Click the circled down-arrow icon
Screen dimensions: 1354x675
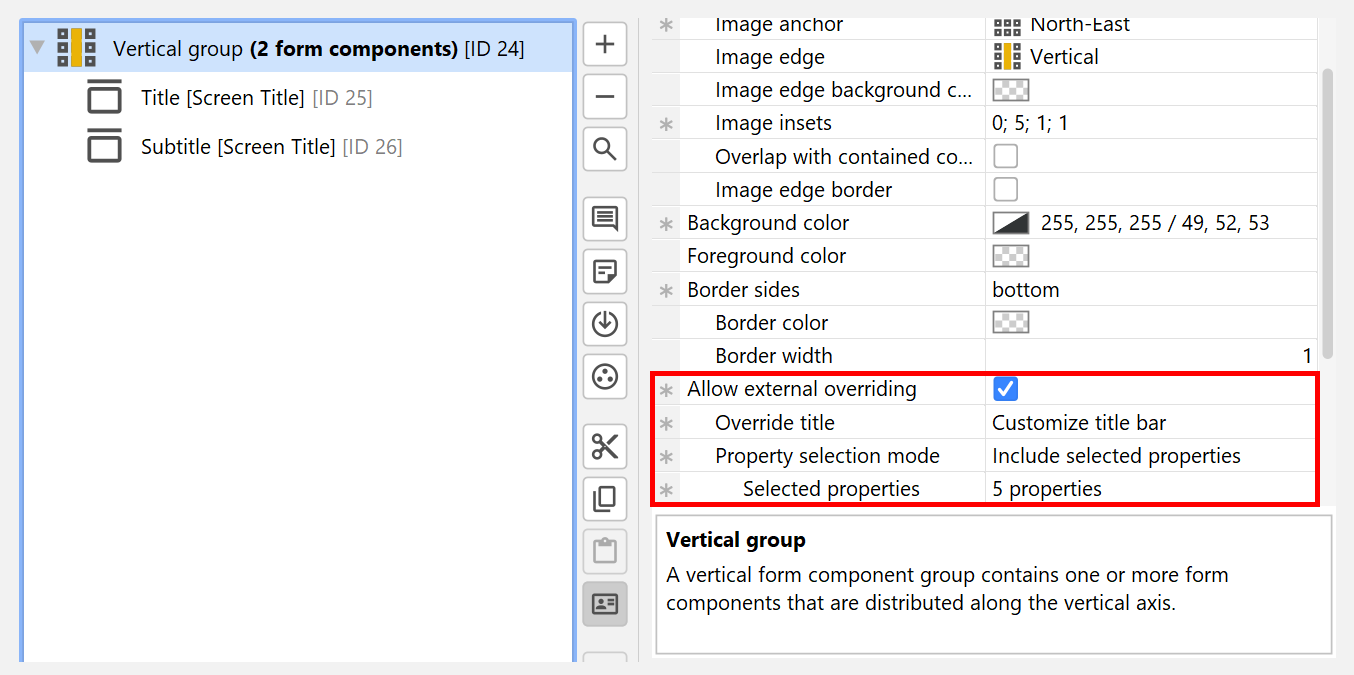(605, 324)
